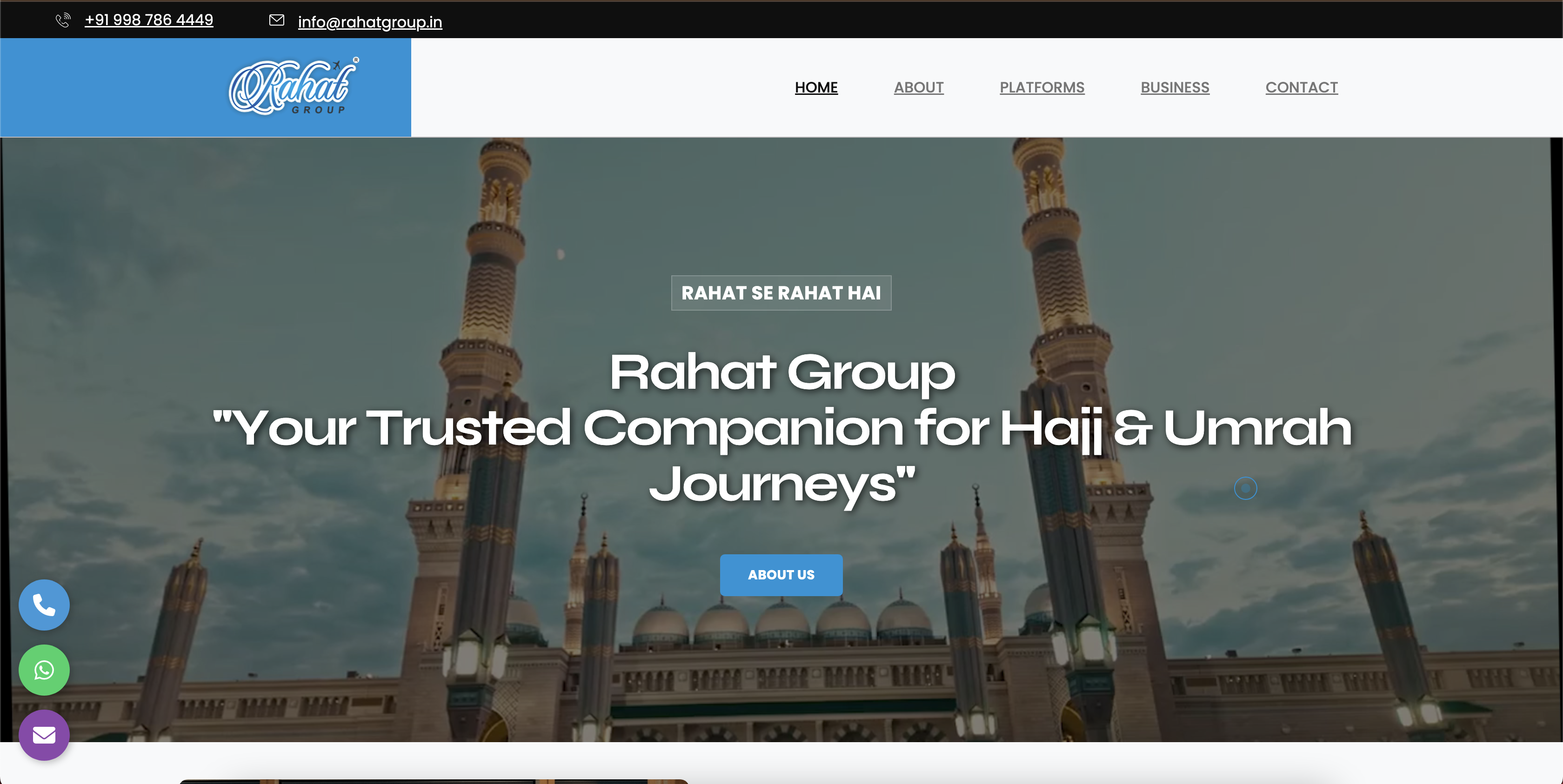The image size is (1563, 784).
Task: Email info@rahatgroup.in via header link
Action: click(369, 22)
